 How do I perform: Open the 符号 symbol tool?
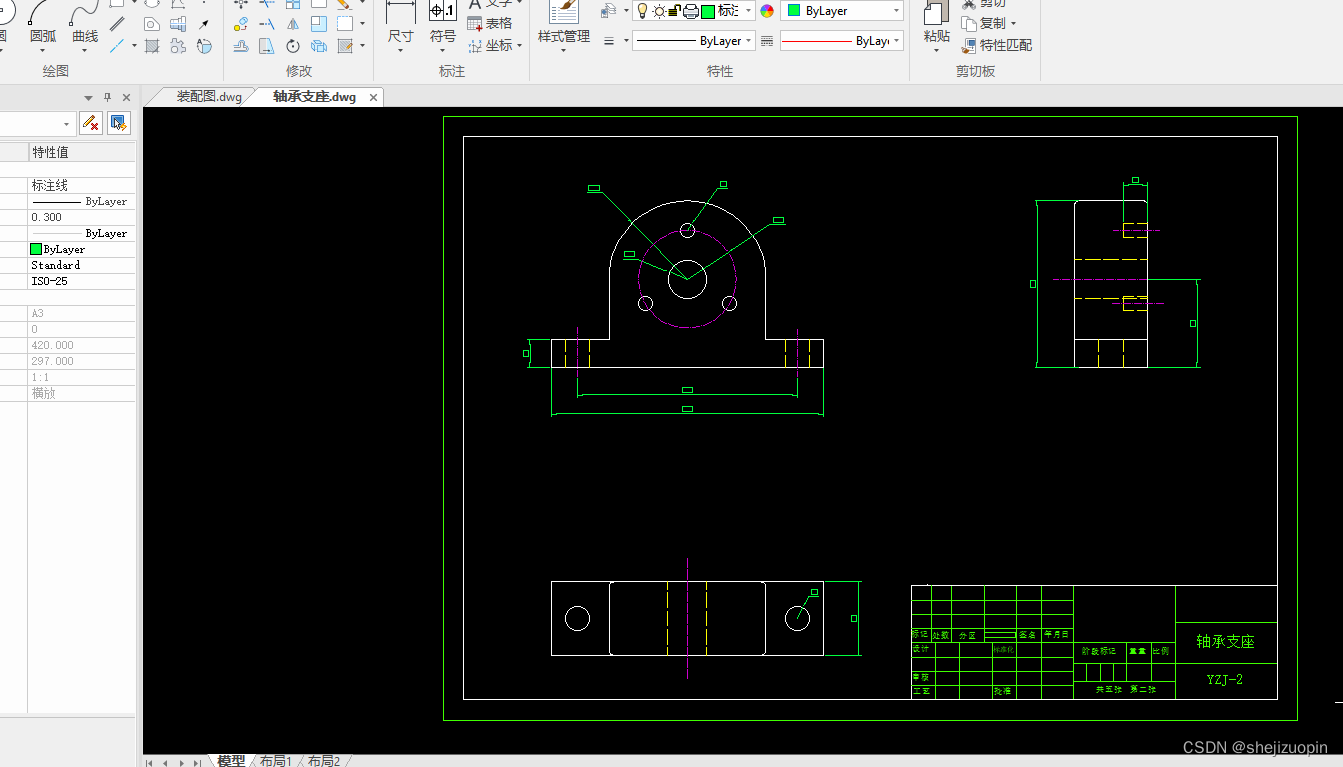[443, 24]
